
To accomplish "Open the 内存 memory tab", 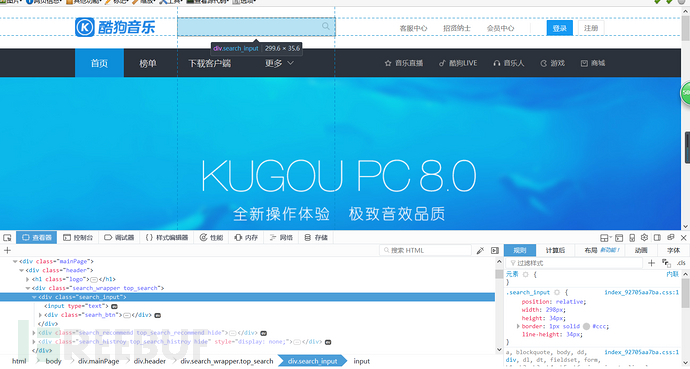I will 246,237.
